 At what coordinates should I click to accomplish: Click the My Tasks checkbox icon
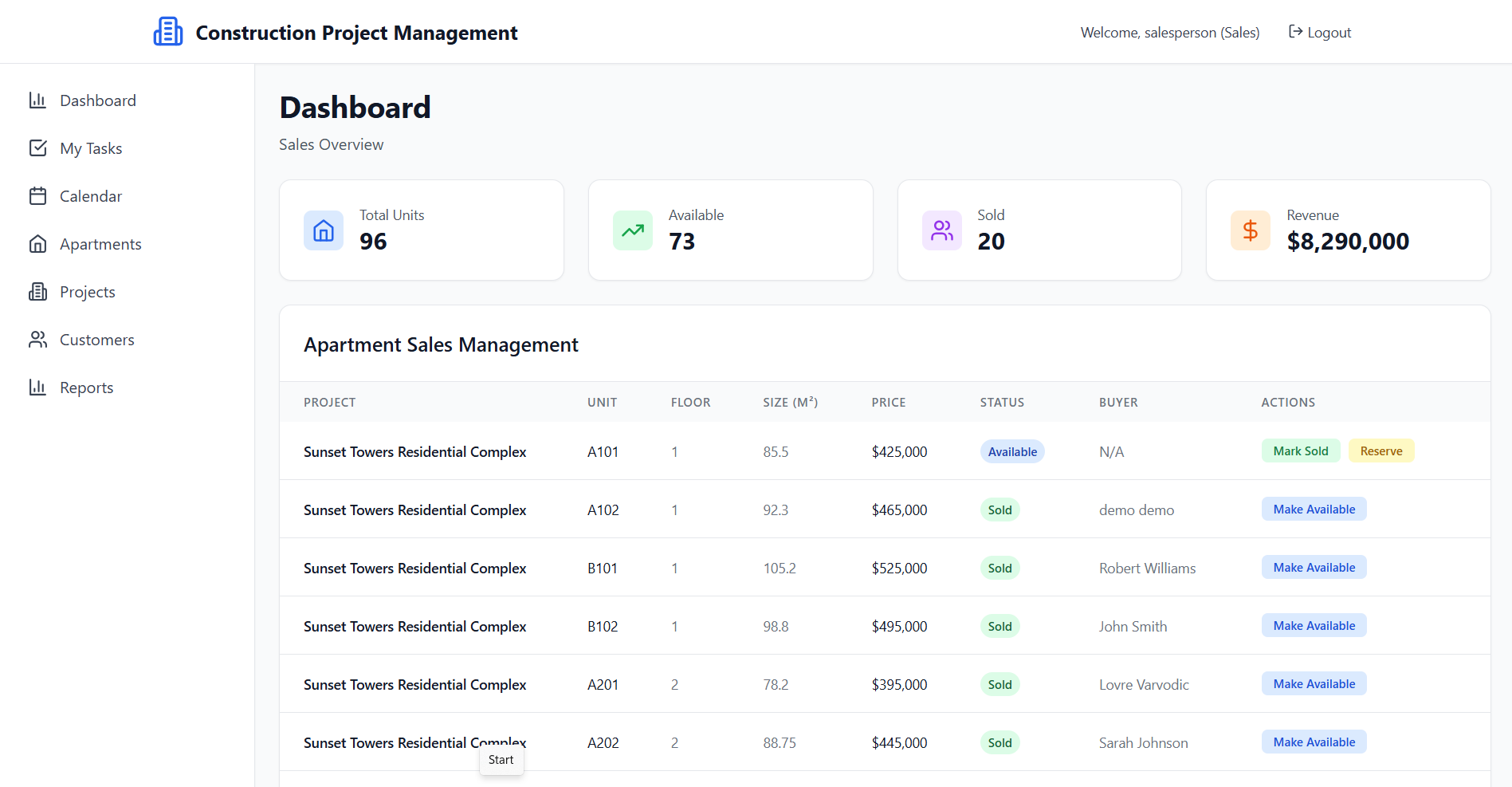point(37,148)
